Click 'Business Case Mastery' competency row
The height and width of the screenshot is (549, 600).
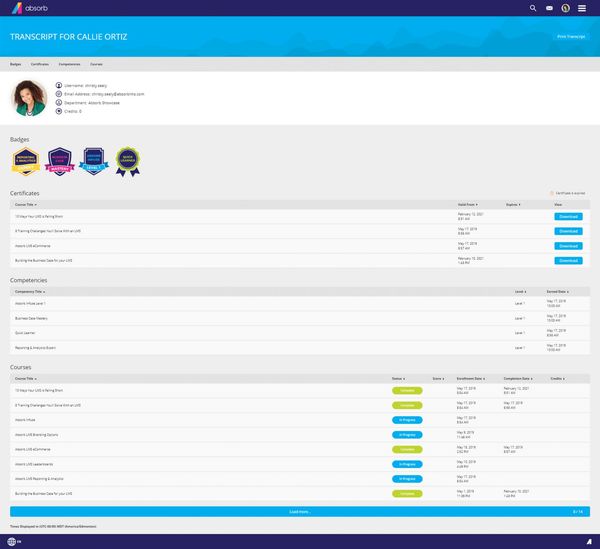[300, 318]
